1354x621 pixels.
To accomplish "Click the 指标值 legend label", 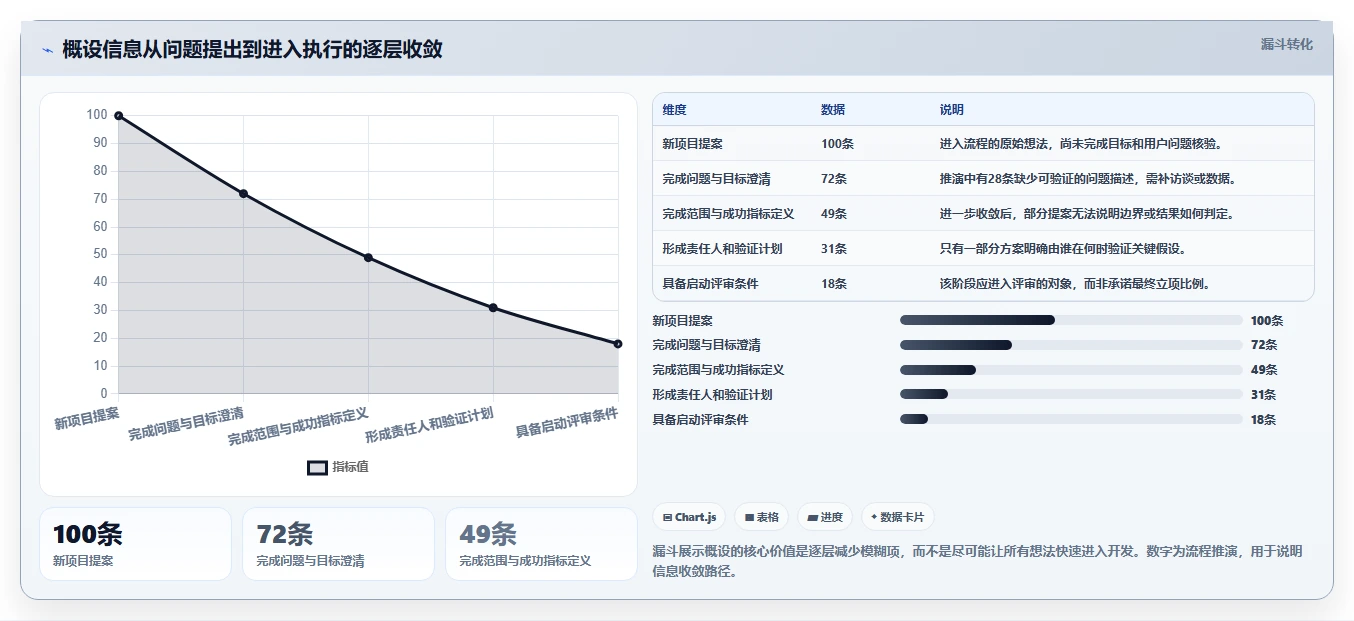I will coord(350,467).
